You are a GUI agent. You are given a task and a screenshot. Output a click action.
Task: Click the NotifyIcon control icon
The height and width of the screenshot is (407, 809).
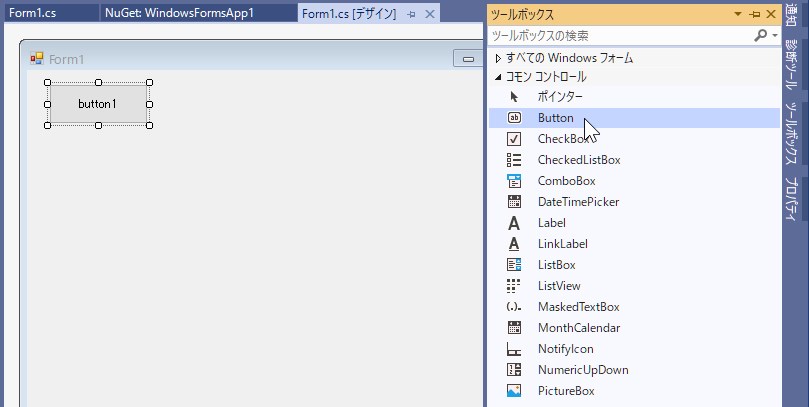pos(514,349)
